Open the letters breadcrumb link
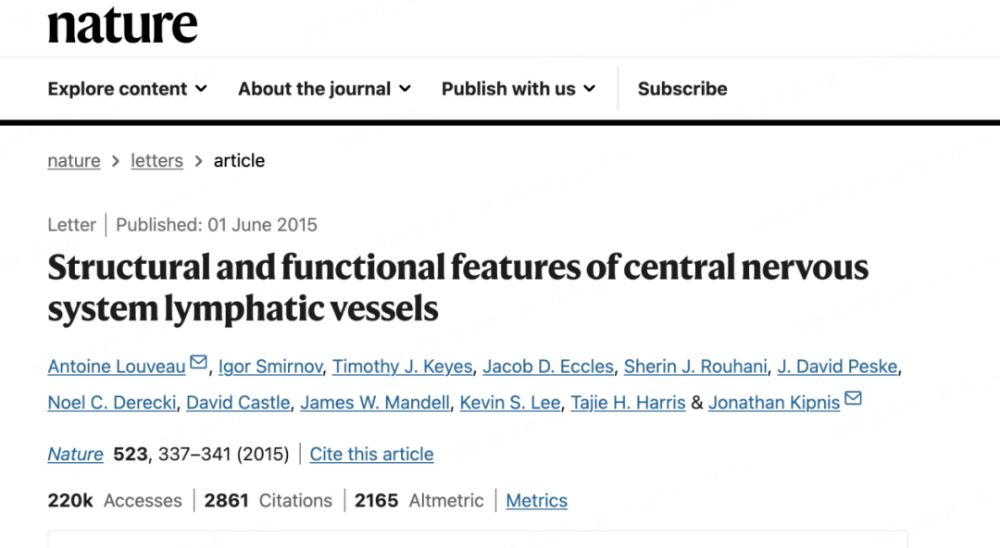Image resolution: width=1000 pixels, height=548 pixels. tap(157, 161)
